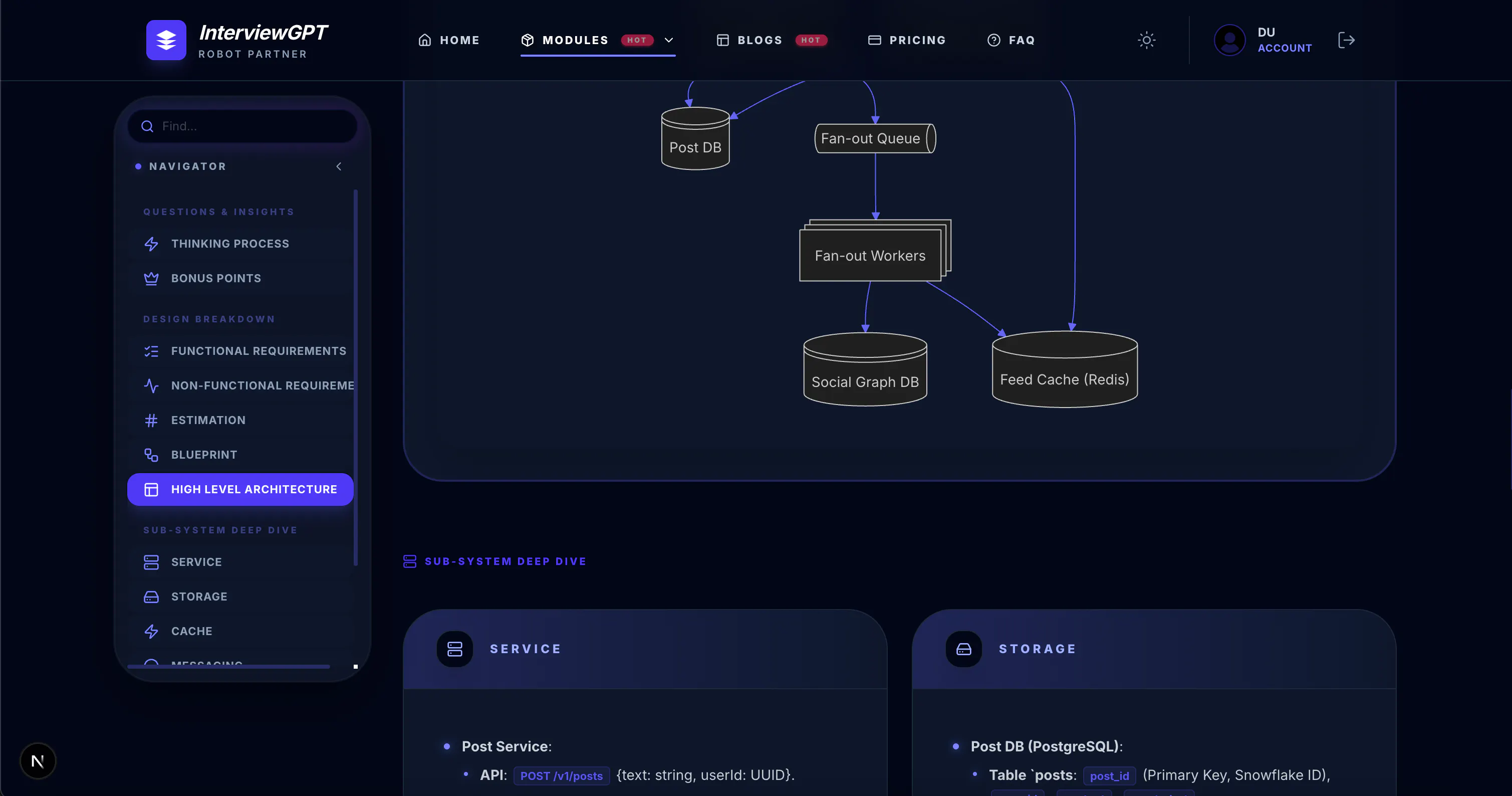This screenshot has height=796, width=1512.
Task: Click the Home house icon
Action: click(425, 40)
